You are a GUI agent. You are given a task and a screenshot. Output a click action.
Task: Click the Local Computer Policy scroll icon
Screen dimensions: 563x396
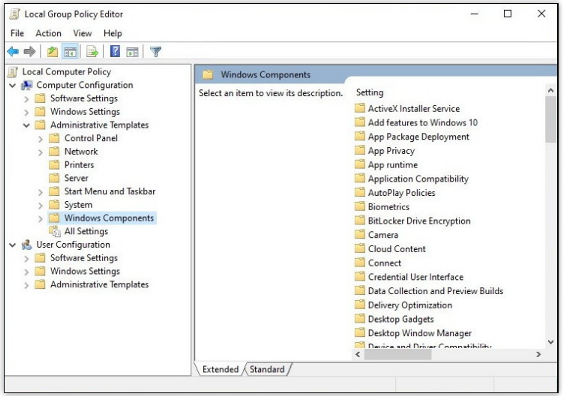point(13,72)
